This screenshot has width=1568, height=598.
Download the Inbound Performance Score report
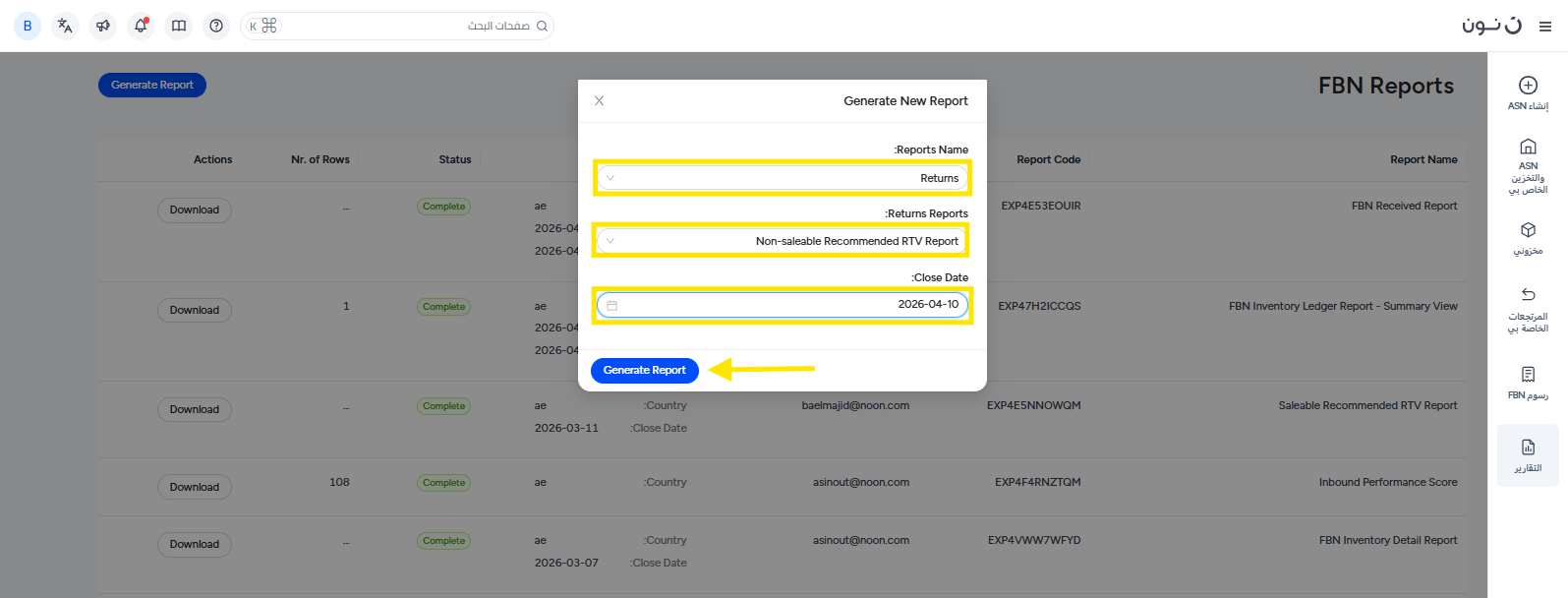[x=195, y=487]
